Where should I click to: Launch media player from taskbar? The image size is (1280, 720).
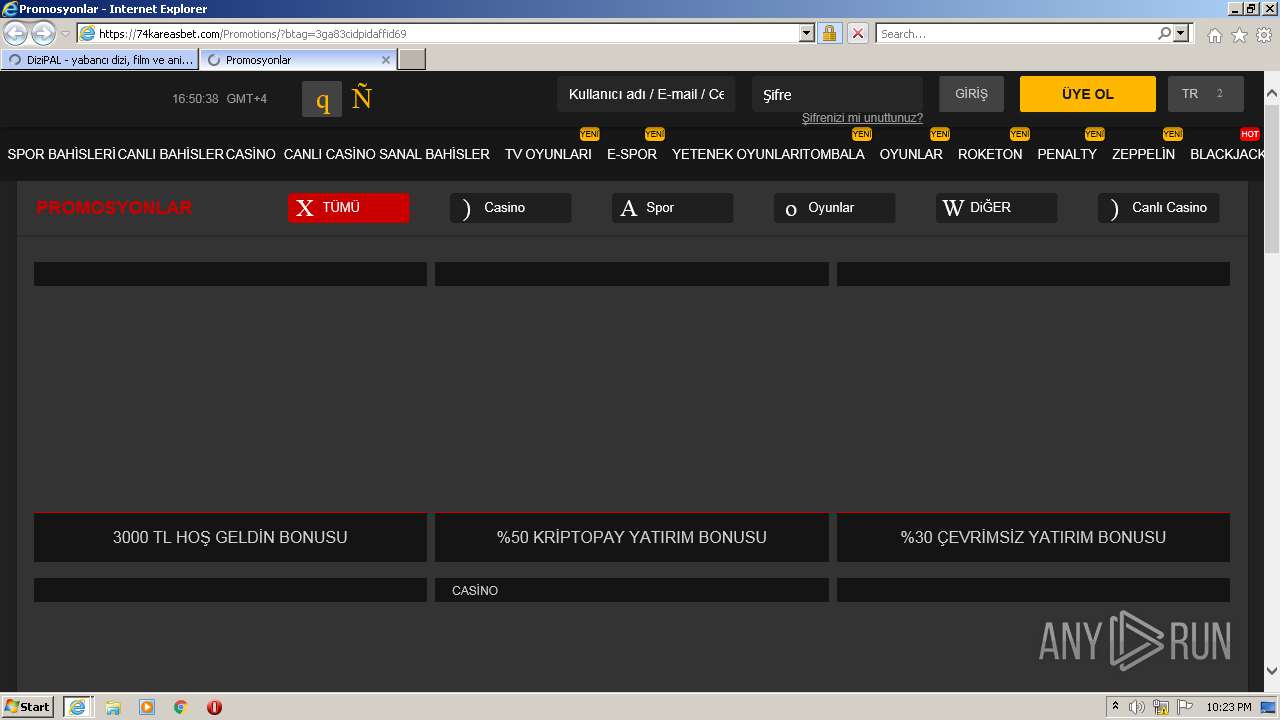click(147, 707)
